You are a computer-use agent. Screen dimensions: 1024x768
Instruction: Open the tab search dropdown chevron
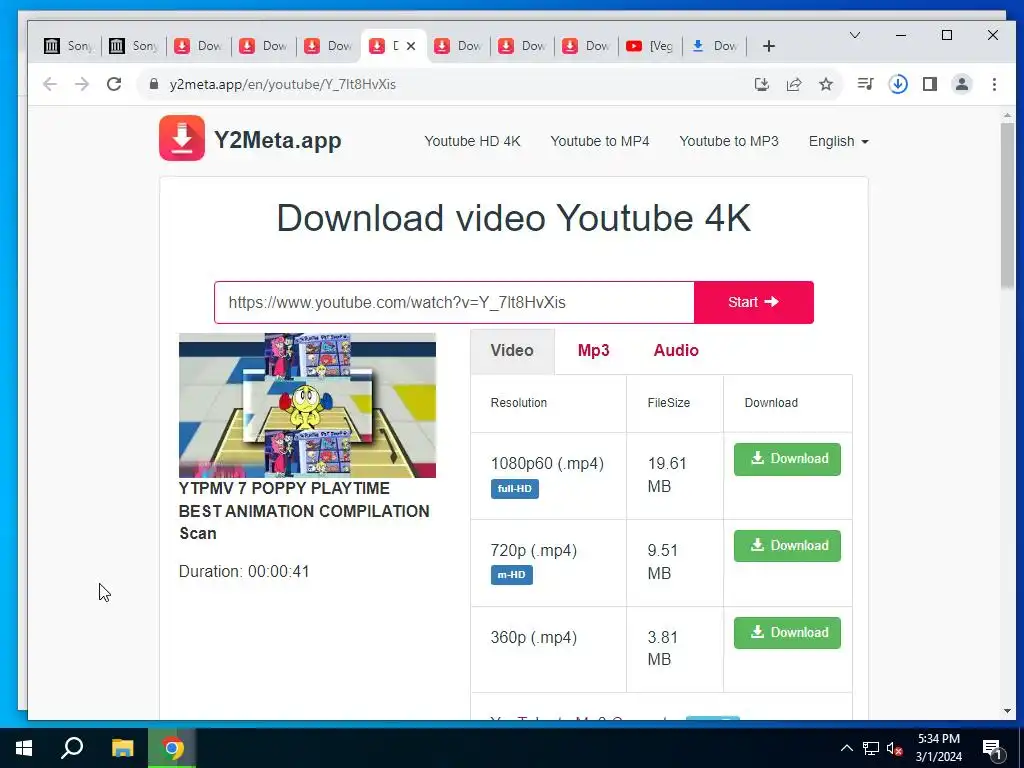pyautogui.click(x=854, y=35)
